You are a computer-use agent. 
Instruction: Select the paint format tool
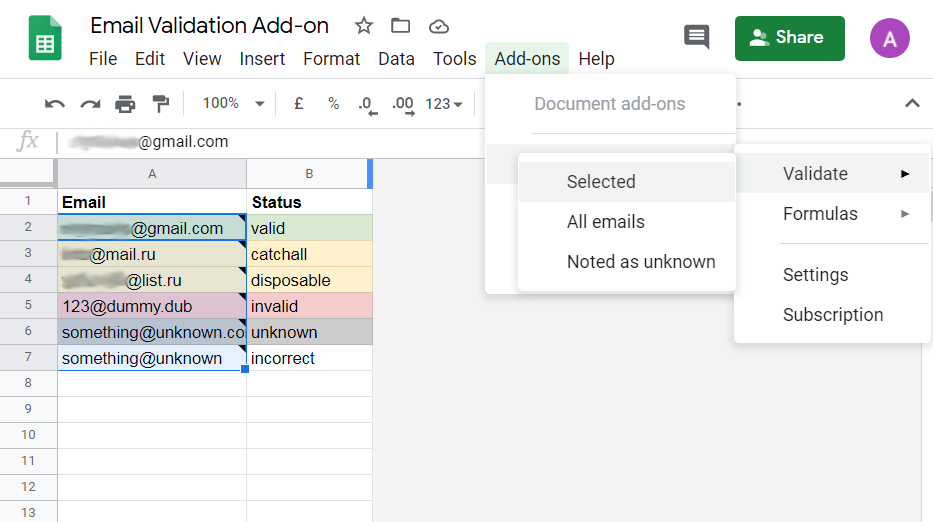click(x=160, y=104)
